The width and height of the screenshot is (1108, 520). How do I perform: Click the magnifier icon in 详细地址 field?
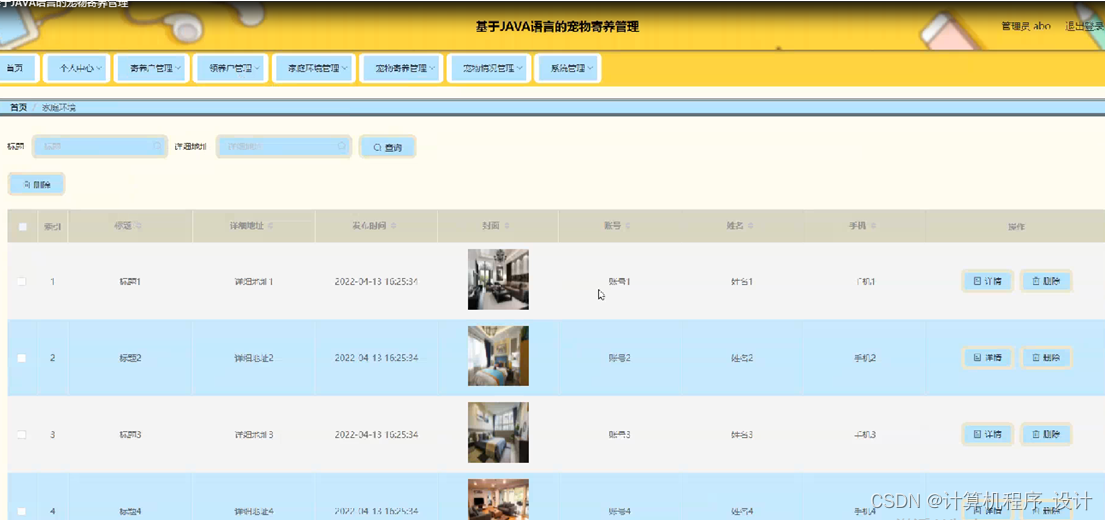click(x=341, y=146)
